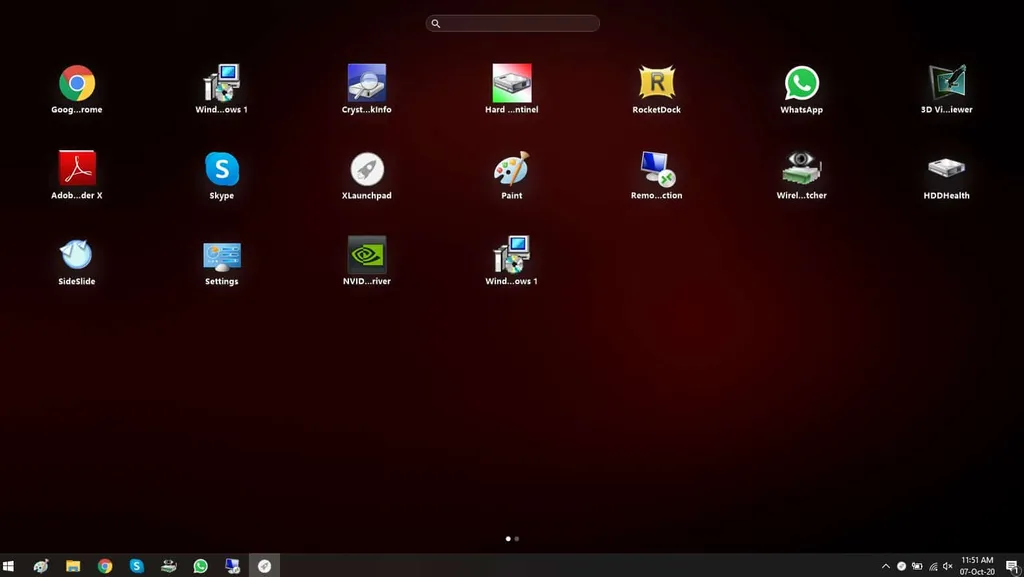Click Skype icon in the taskbar
Screen dimensions: 1024x577
tap(136, 566)
